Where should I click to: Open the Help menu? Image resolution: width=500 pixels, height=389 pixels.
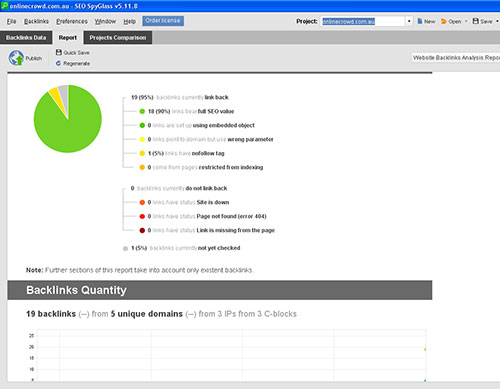[x=129, y=21]
